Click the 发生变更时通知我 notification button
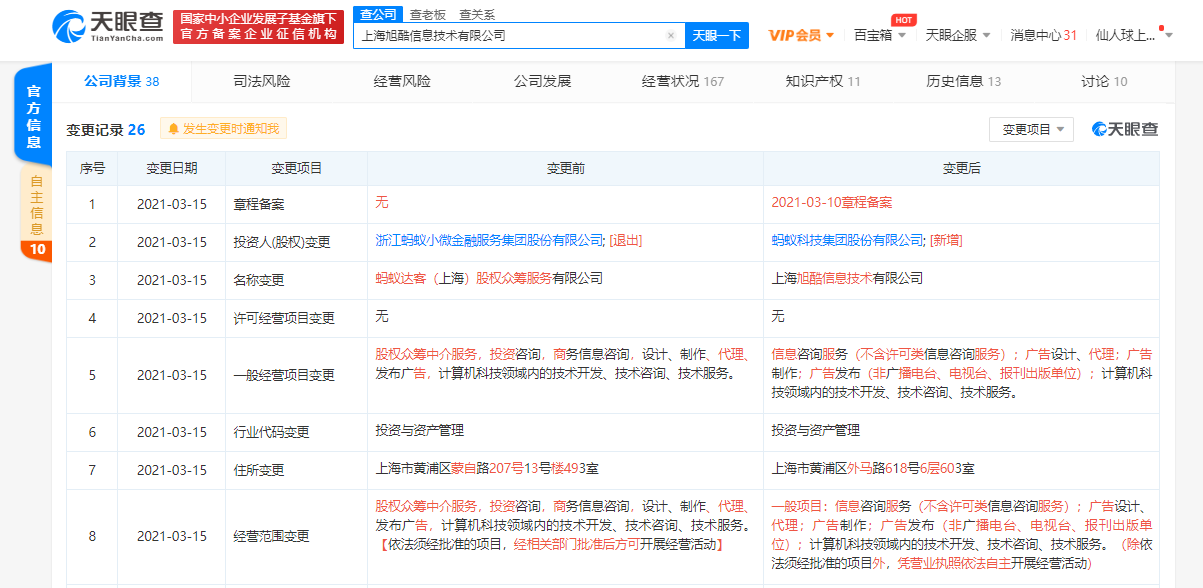 pyautogui.click(x=224, y=128)
